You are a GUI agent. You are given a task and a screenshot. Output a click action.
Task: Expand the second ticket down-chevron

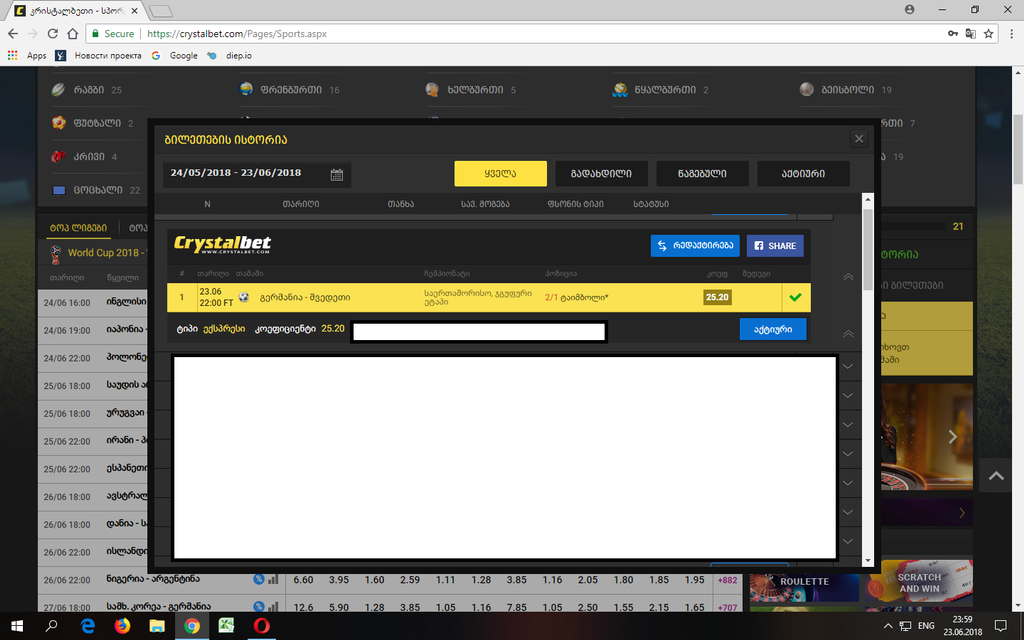[848, 396]
